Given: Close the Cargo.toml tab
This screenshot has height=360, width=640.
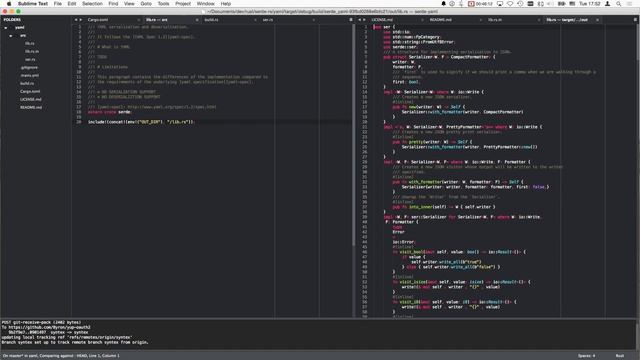Looking at the screenshot, I should (139, 20).
